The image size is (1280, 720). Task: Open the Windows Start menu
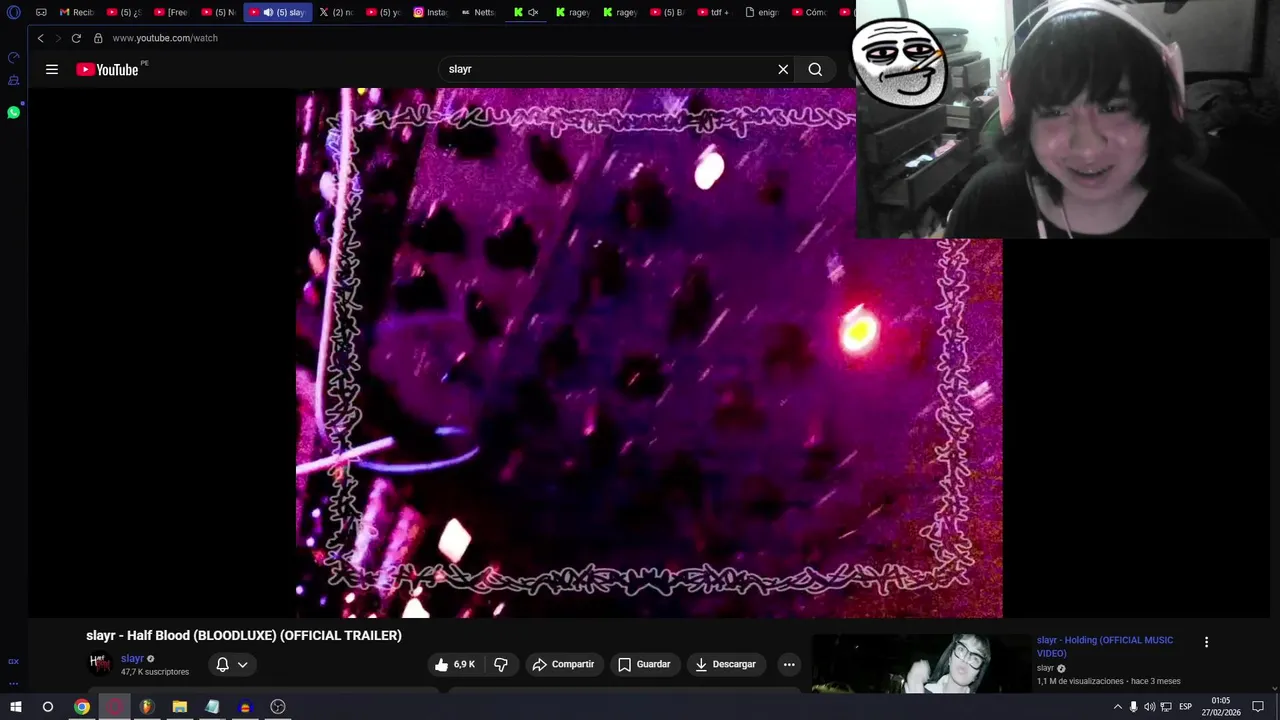[15, 707]
